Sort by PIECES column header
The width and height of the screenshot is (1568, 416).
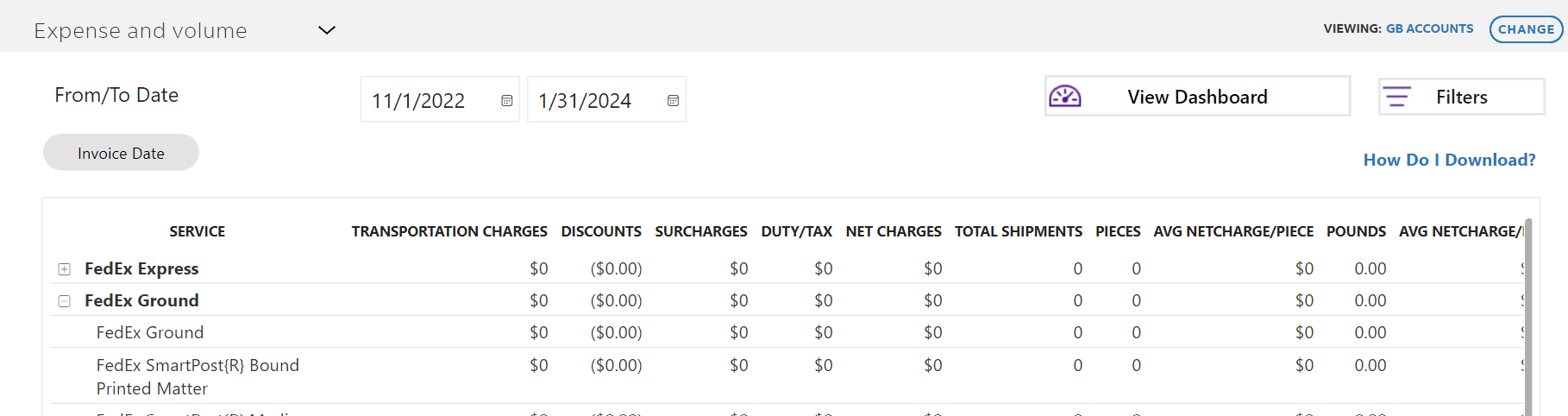pos(1118,231)
